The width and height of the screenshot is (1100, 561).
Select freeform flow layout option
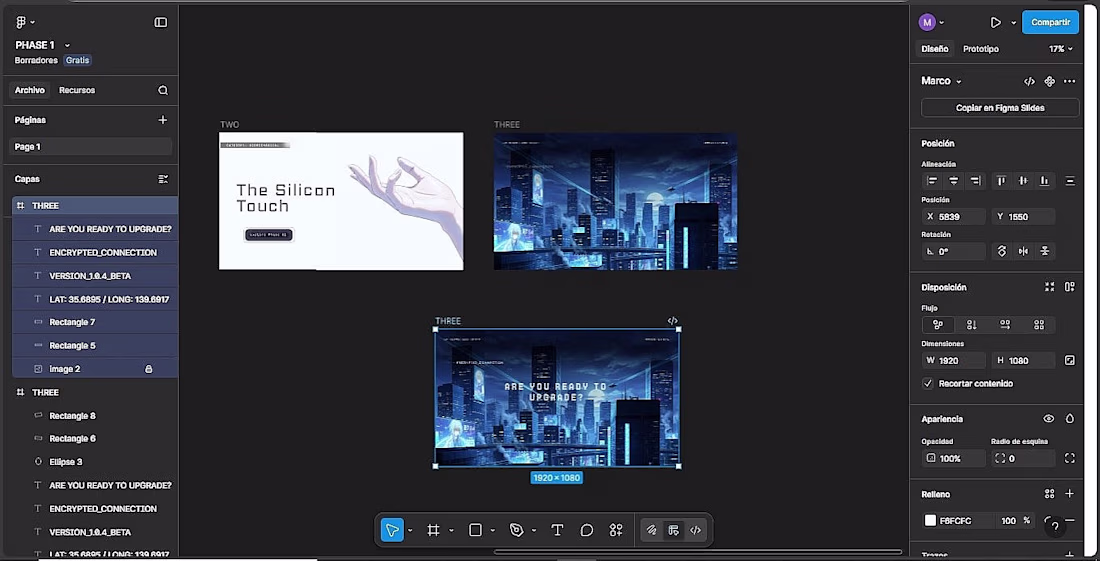click(938, 325)
